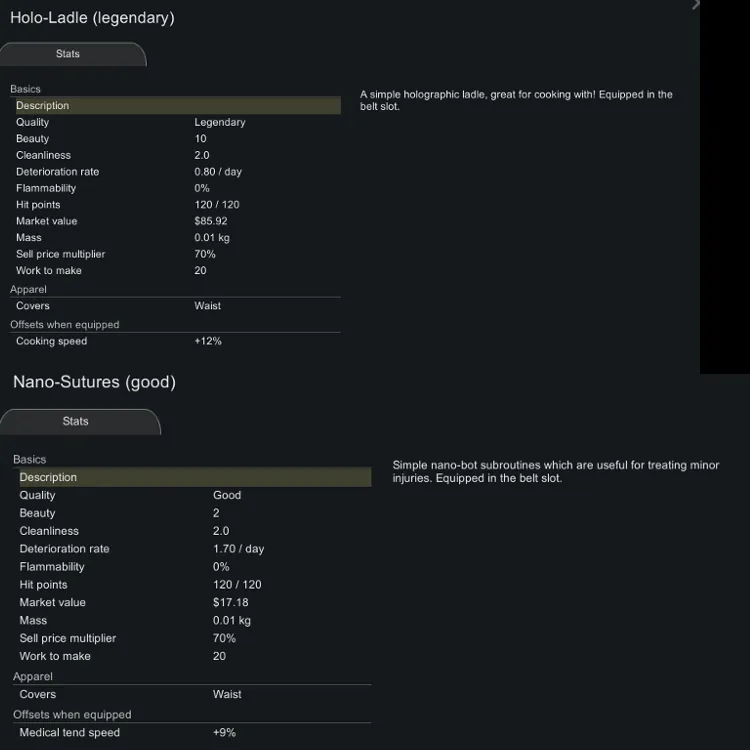Open the Stats tab for Nano-Sutures
Image resolution: width=750 pixels, height=750 pixels.
[76, 422]
